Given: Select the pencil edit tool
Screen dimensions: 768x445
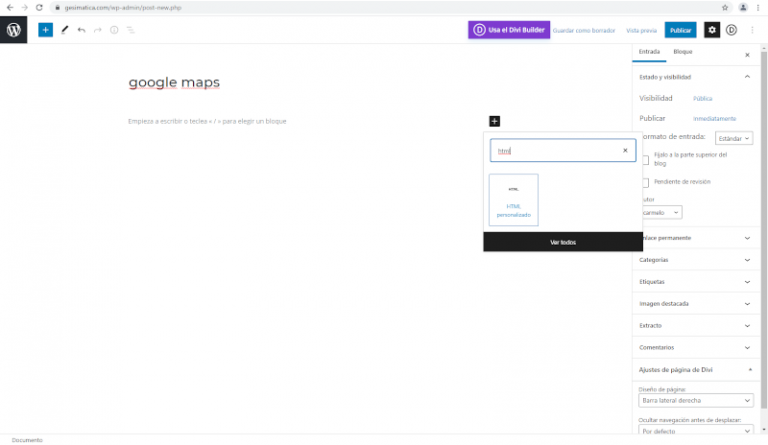Looking at the screenshot, I should point(64,30).
